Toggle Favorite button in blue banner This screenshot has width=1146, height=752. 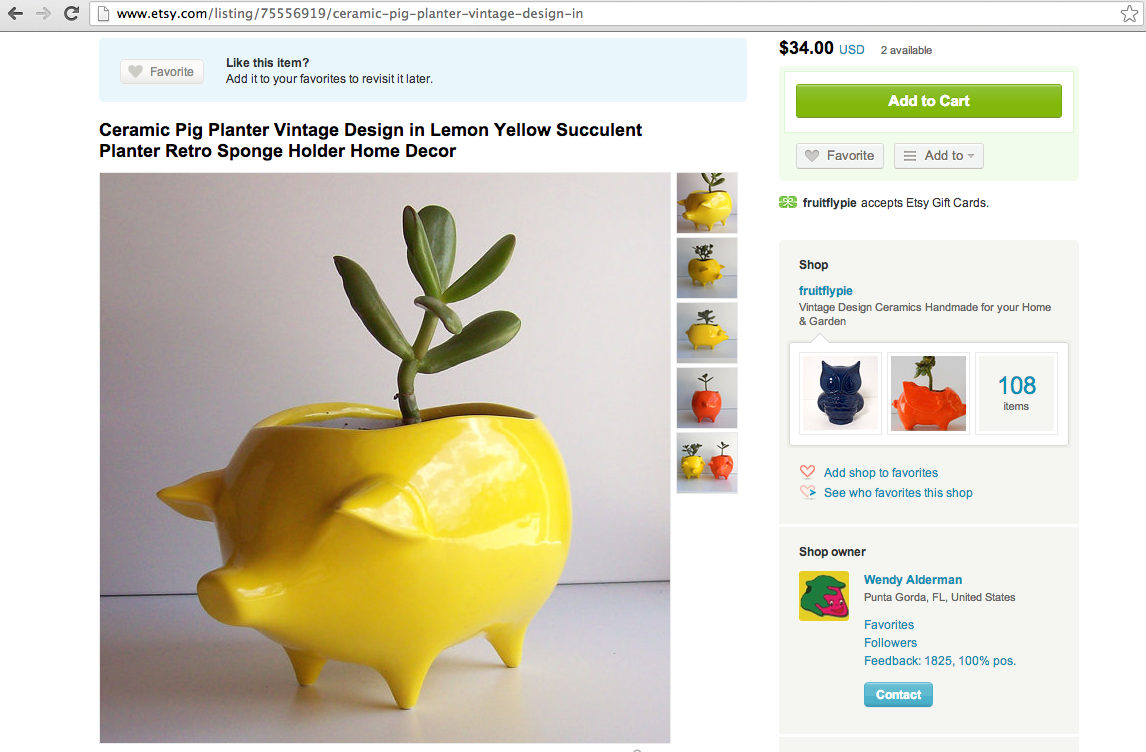[162, 72]
